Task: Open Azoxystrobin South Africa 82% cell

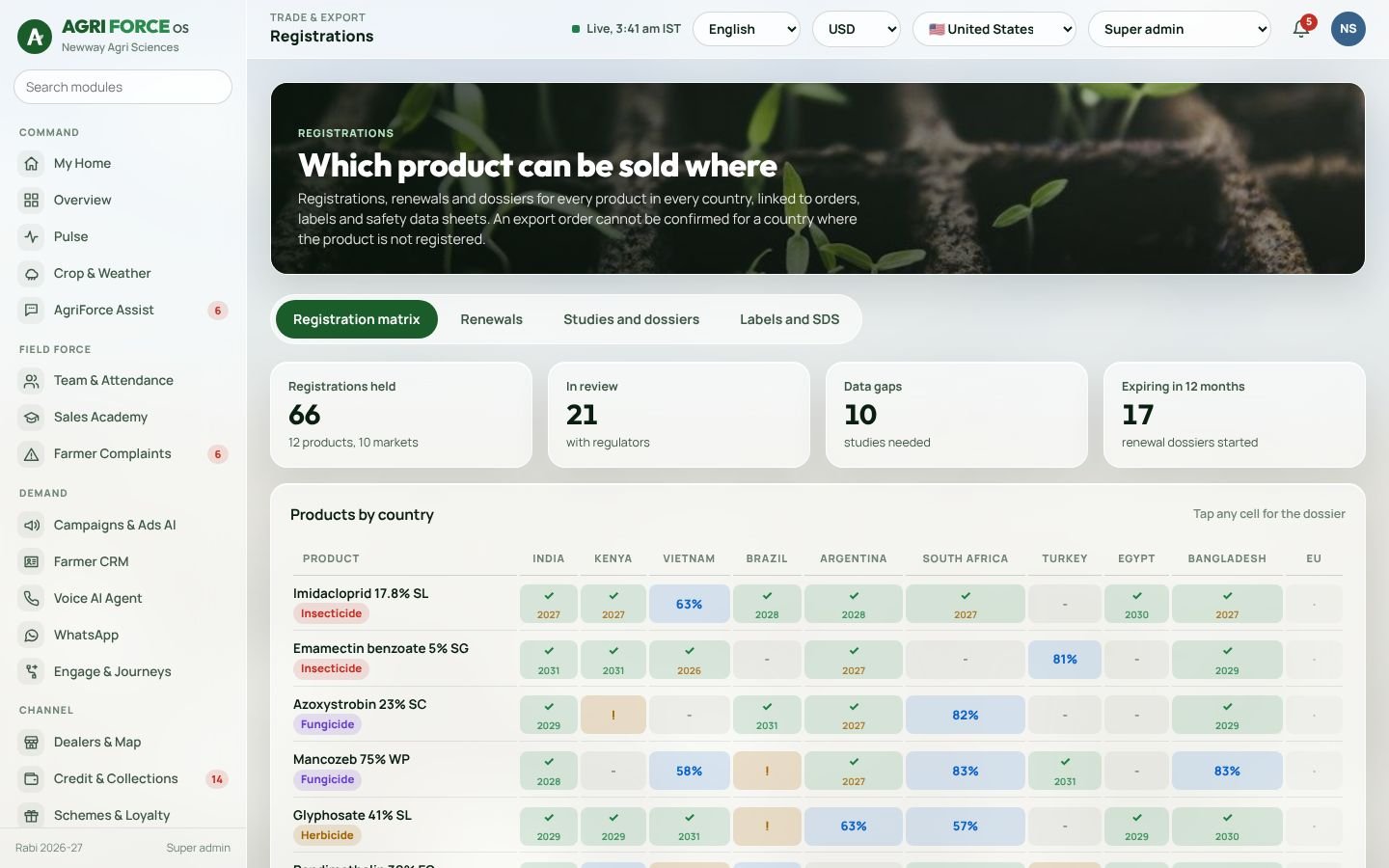Action: tap(966, 716)
